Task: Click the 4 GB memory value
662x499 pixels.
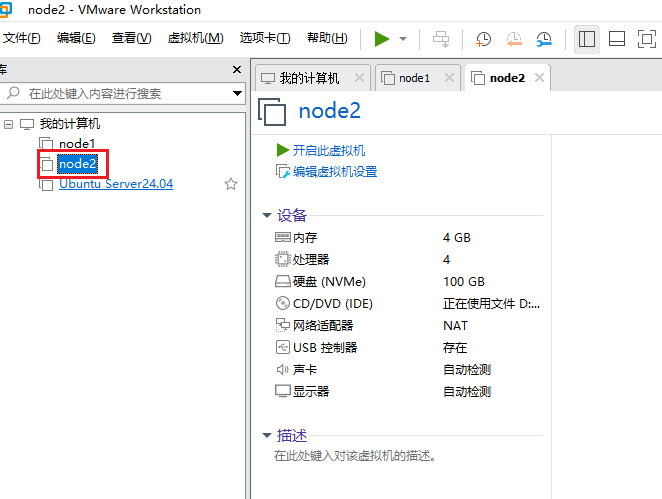Action: pyautogui.click(x=457, y=238)
